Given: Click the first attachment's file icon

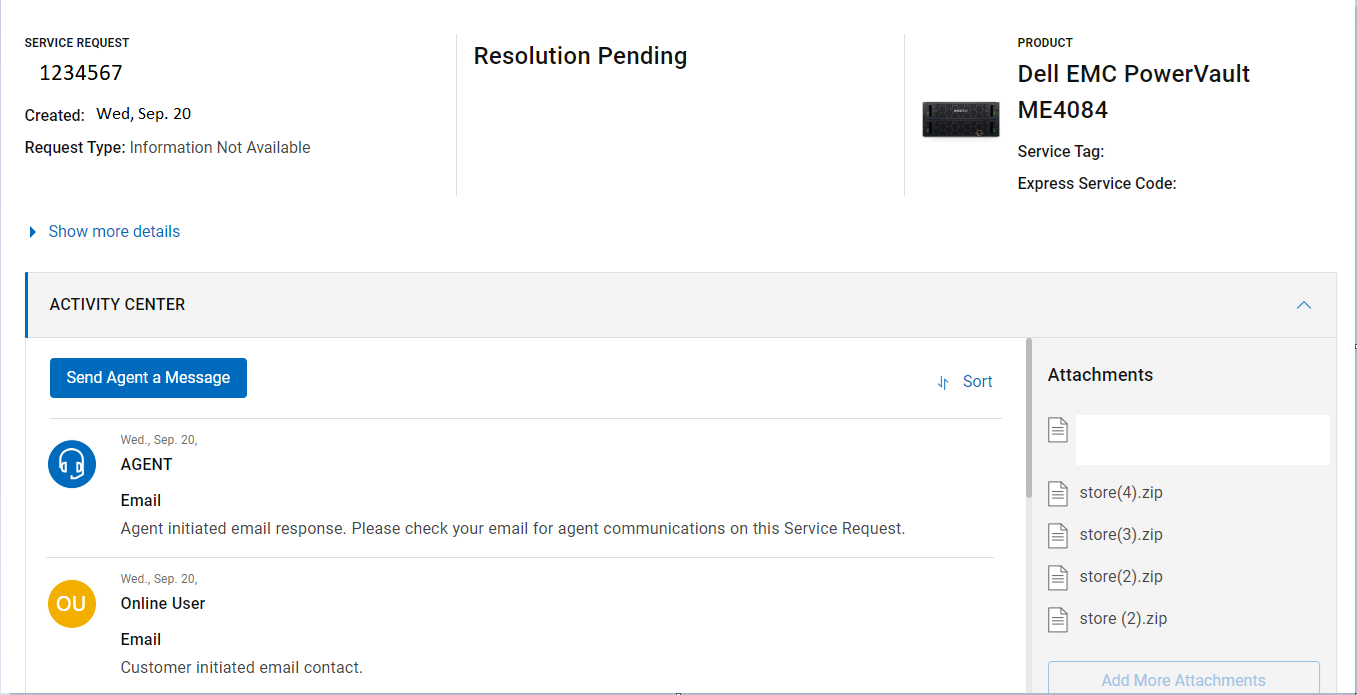Looking at the screenshot, I should point(1058,430).
